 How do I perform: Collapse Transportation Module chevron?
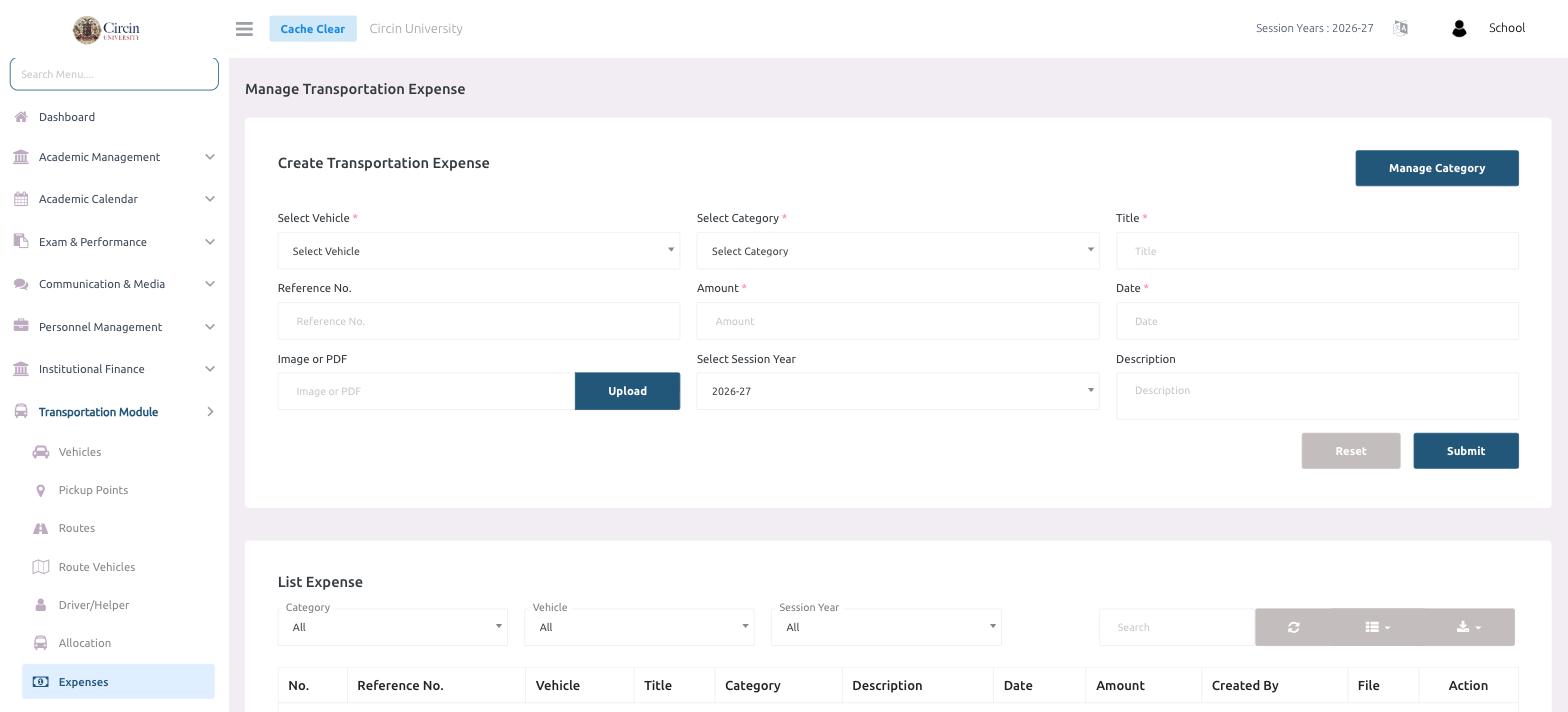(x=210, y=411)
